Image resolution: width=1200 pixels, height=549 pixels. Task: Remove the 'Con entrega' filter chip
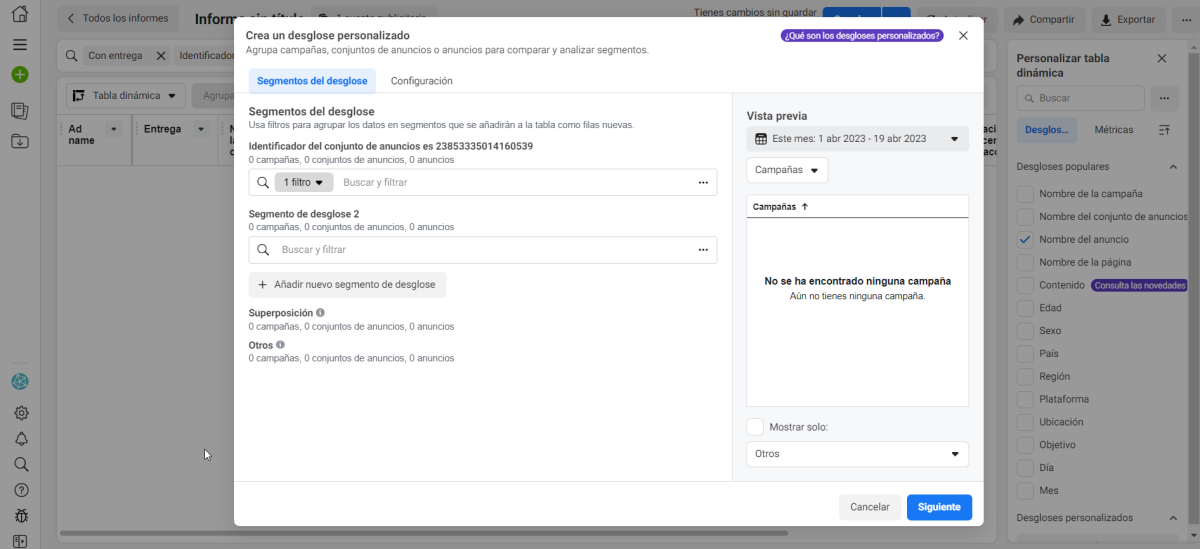pos(161,56)
